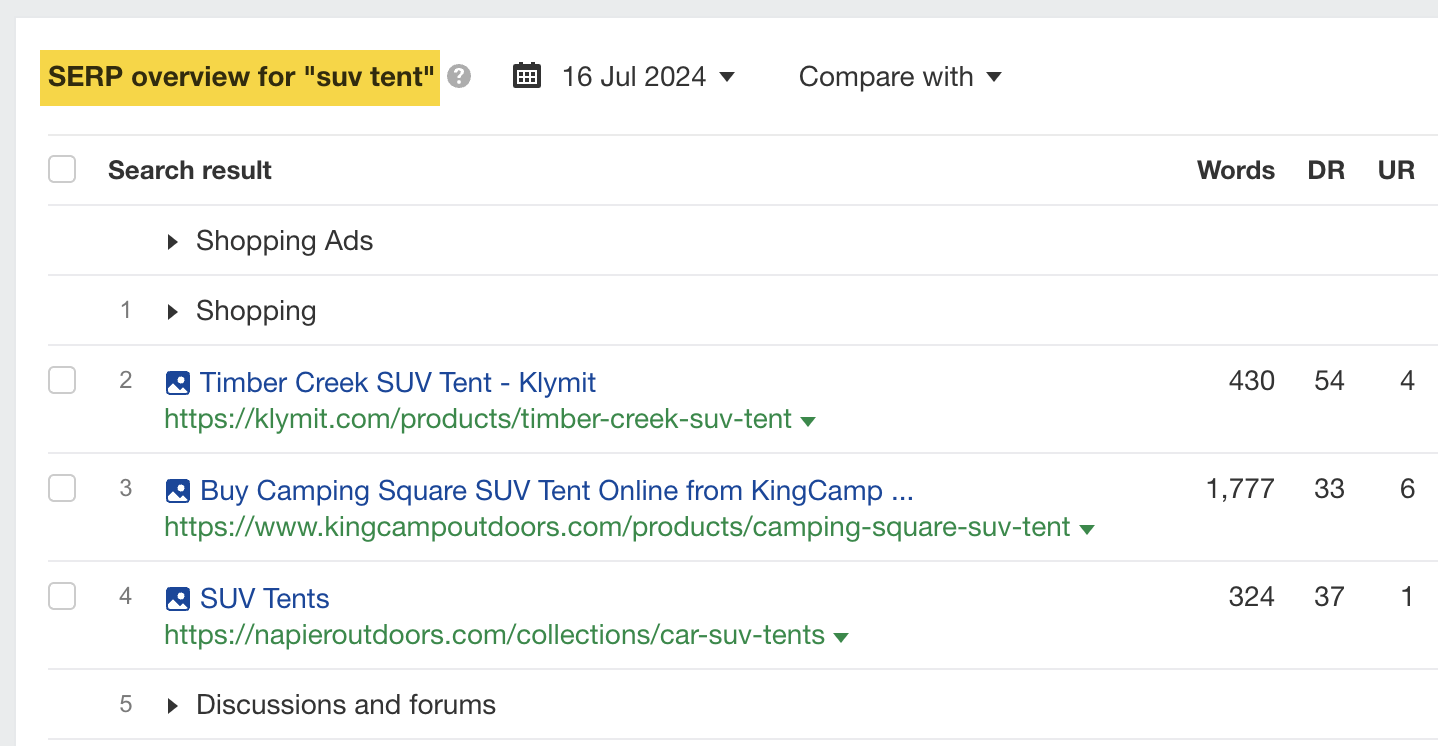Open Buy Camping Square SUV Tent link
This screenshot has height=746, width=1438.
point(556,490)
